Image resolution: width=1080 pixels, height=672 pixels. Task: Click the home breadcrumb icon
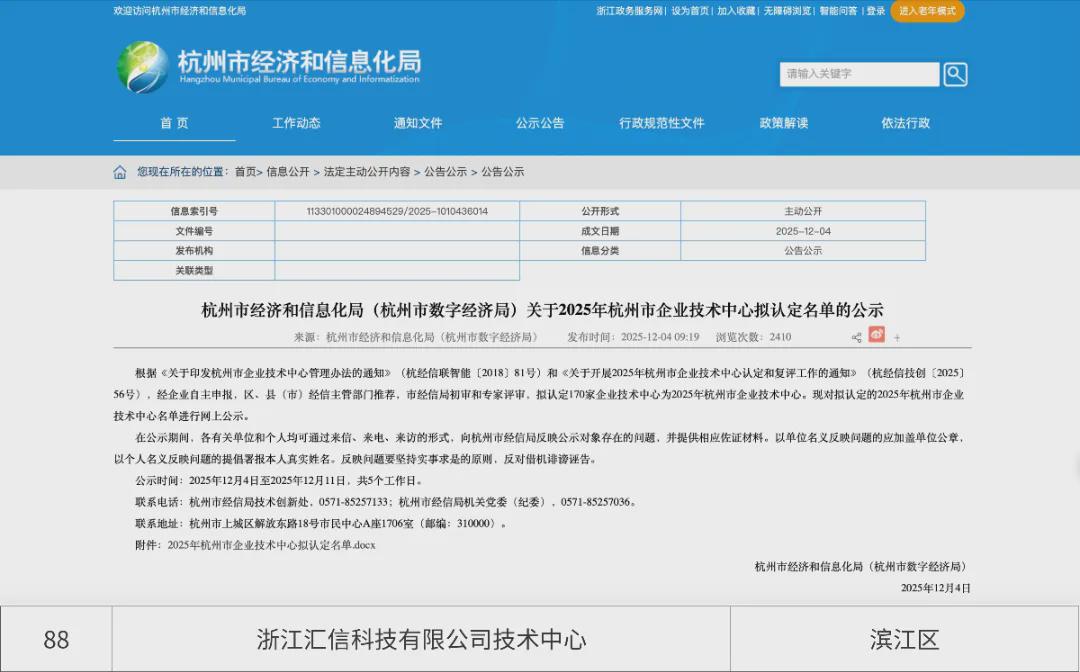pyautogui.click(x=119, y=171)
